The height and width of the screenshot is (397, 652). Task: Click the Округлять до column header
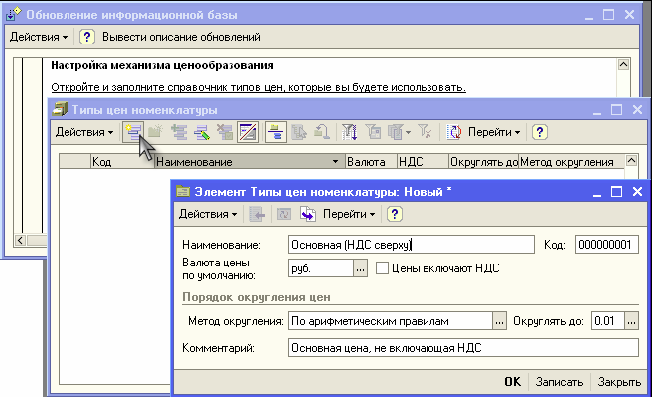pos(484,162)
